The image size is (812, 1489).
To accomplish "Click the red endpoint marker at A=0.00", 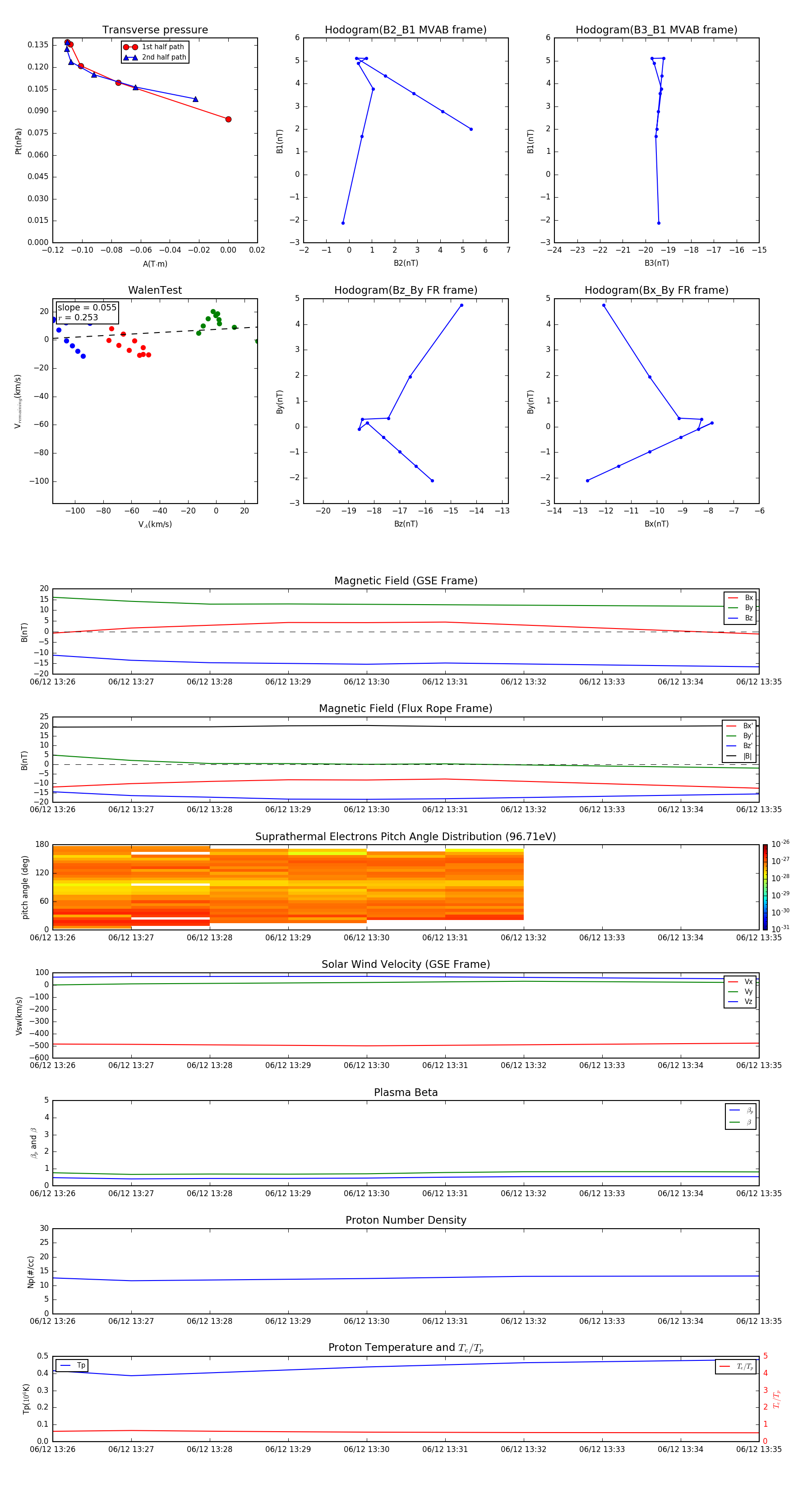I will click(228, 119).
